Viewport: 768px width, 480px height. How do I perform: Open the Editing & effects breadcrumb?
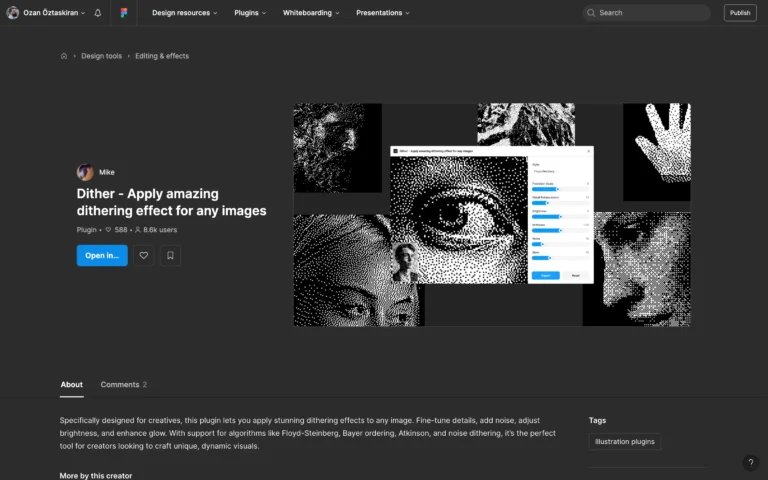[x=162, y=56]
